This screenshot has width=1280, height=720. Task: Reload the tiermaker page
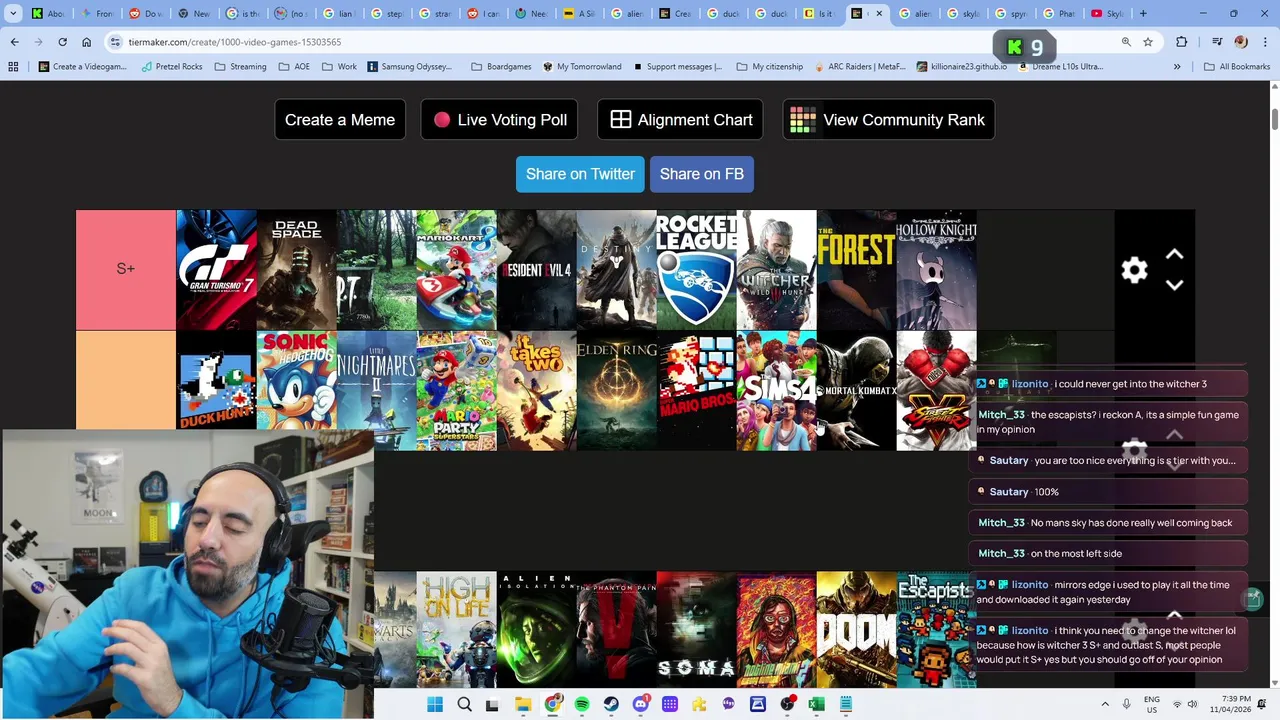tap(62, 42)
